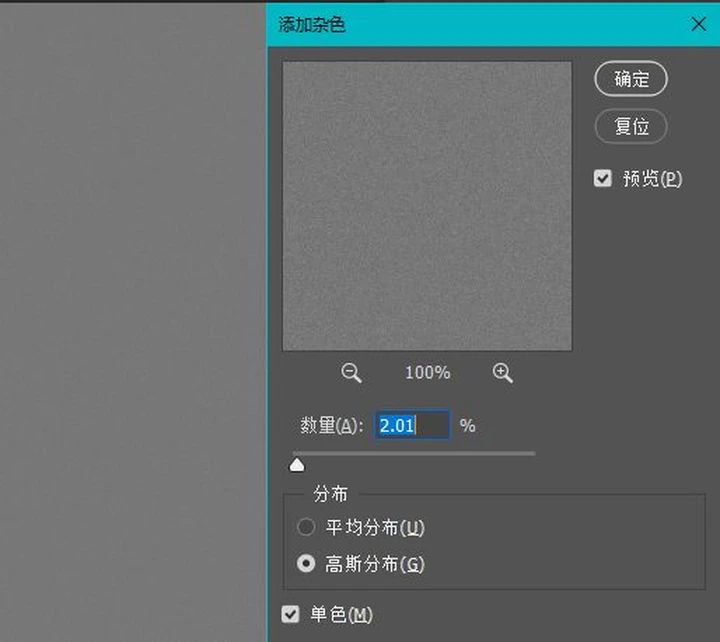Click the 单色(M) label text

coord(341,615)
